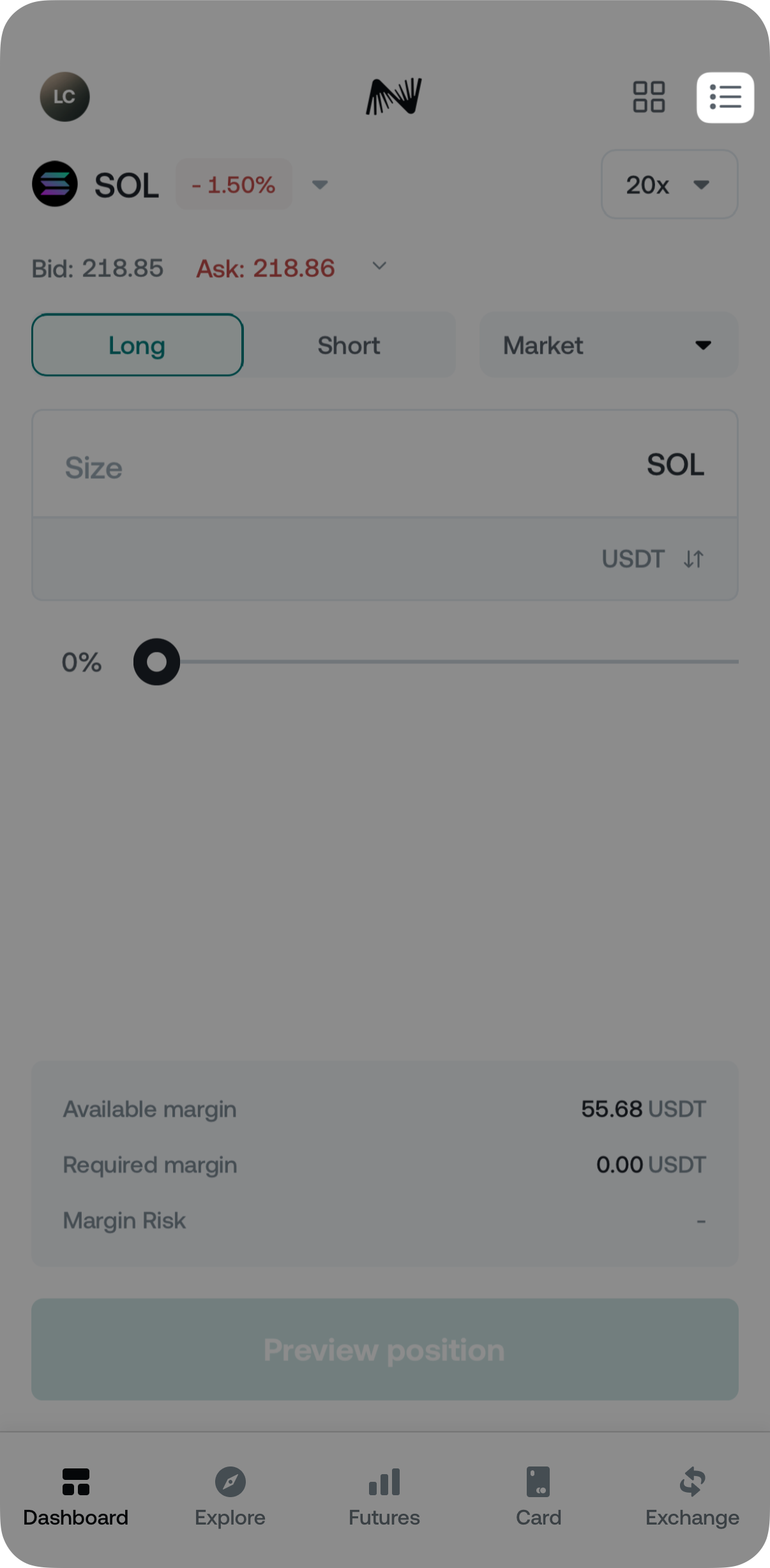Viewport: 770px width, 1568px height.
Task: Tap the SOL coin logo
Action: [x=55, y=184]
